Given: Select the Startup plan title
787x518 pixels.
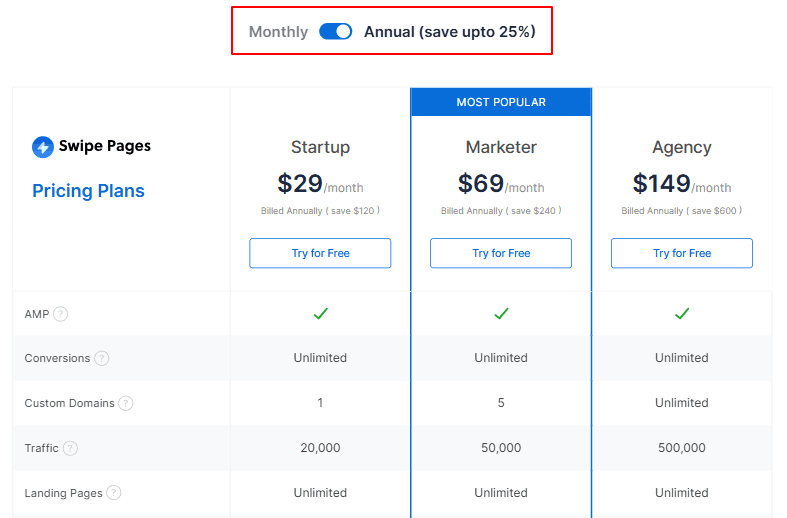Looking at the screenshot, I should coord(320,147).
